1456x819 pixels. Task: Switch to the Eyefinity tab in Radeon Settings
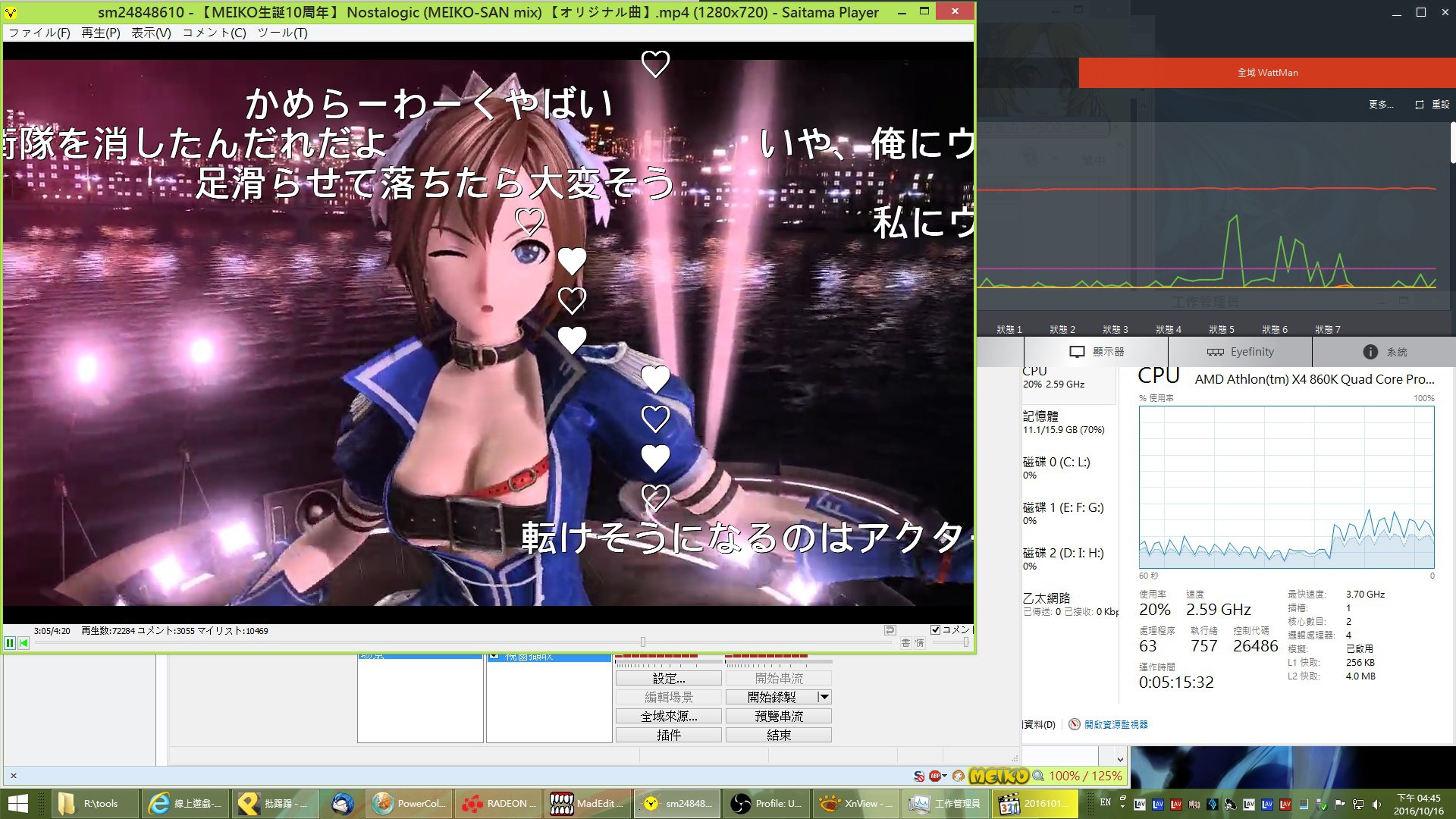click(1241, 352)
